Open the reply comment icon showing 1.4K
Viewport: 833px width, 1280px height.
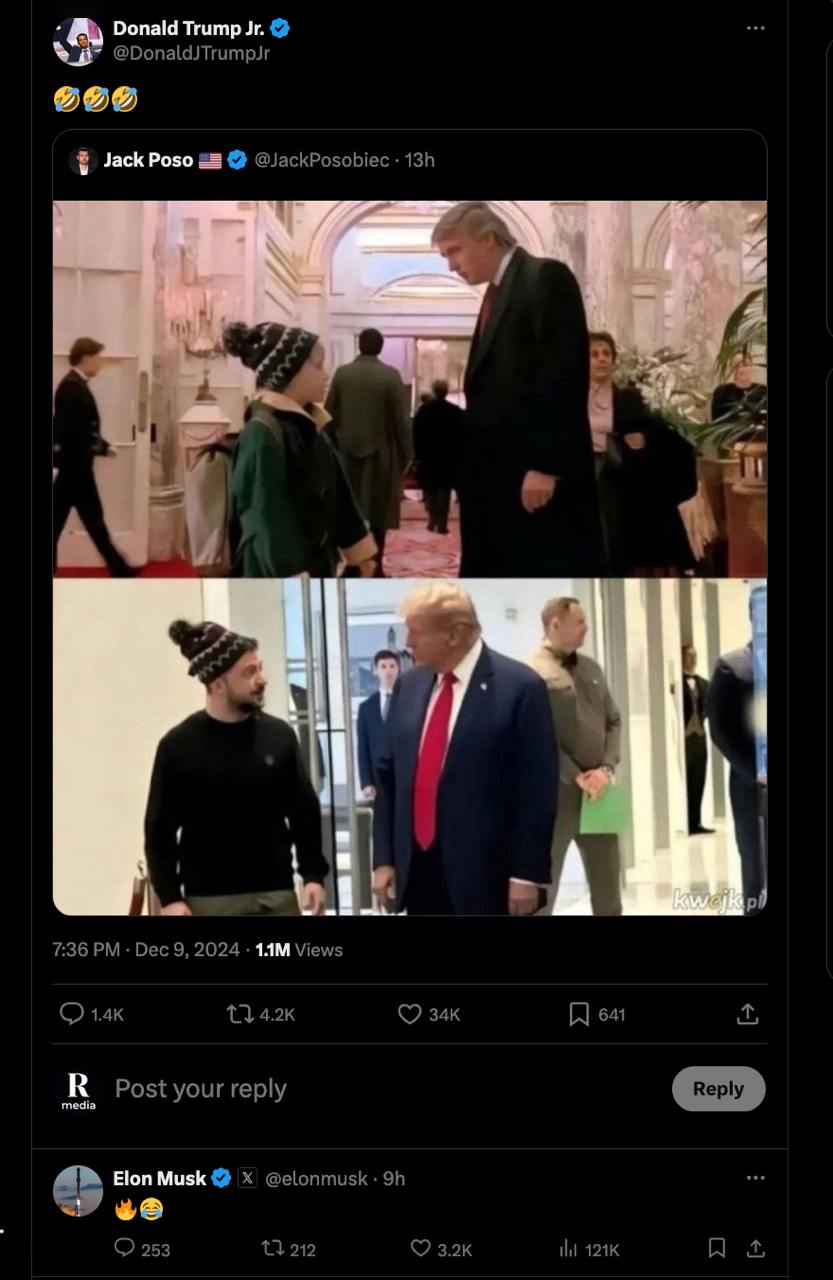pos(91,1014)
